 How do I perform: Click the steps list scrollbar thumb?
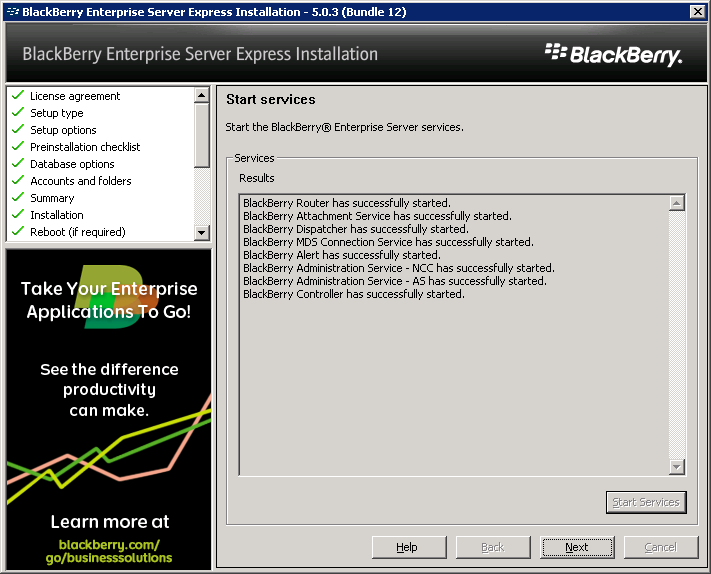point(201,136)
